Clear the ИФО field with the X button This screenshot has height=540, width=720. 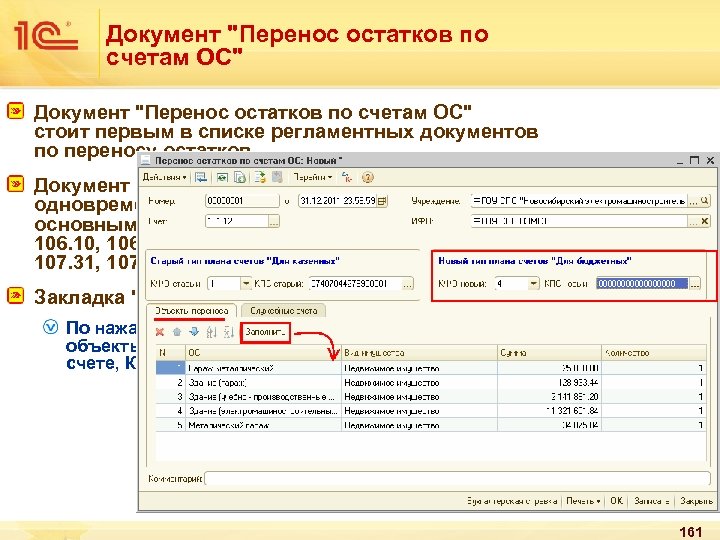[x=705, y=221]
